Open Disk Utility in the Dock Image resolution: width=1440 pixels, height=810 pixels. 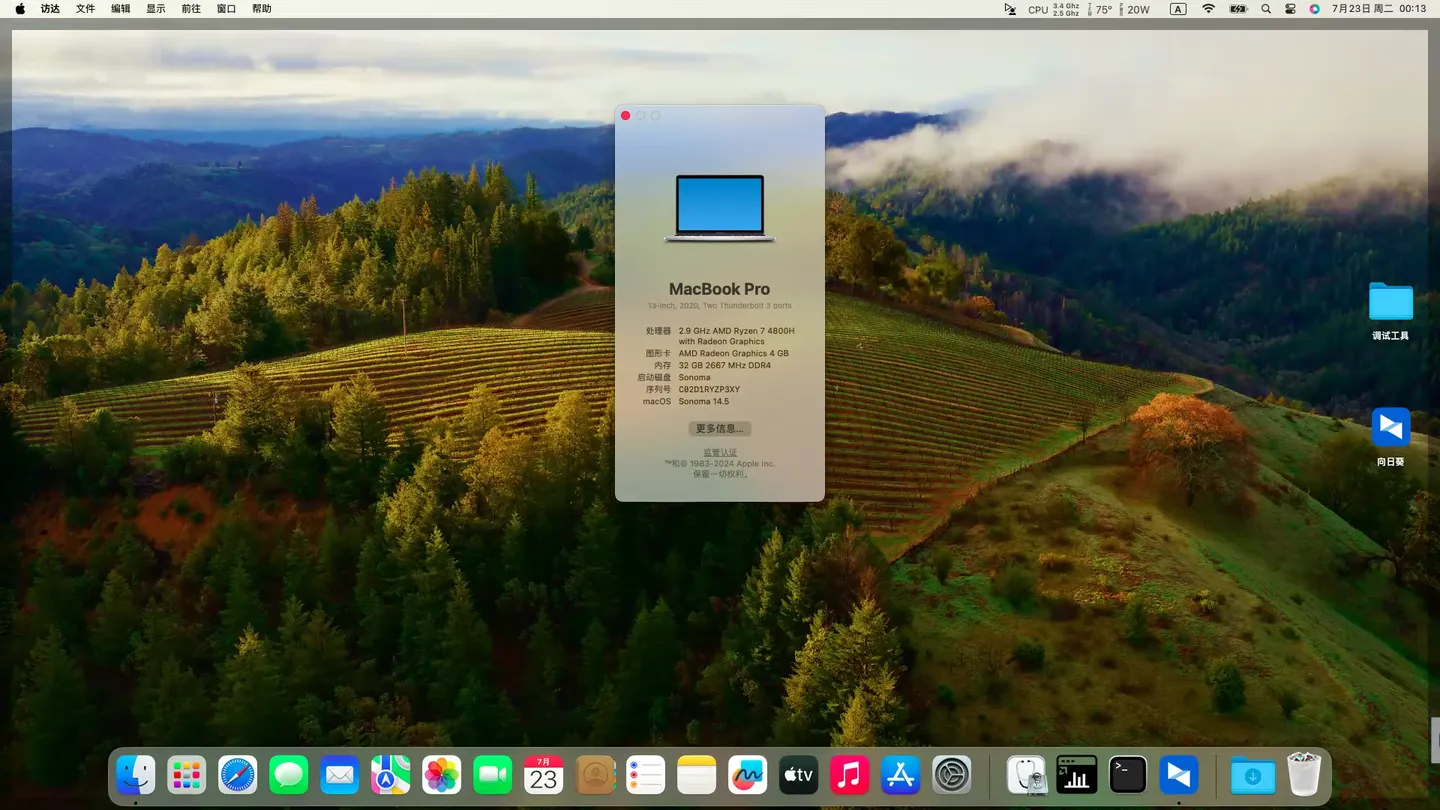coord(1026,775)
